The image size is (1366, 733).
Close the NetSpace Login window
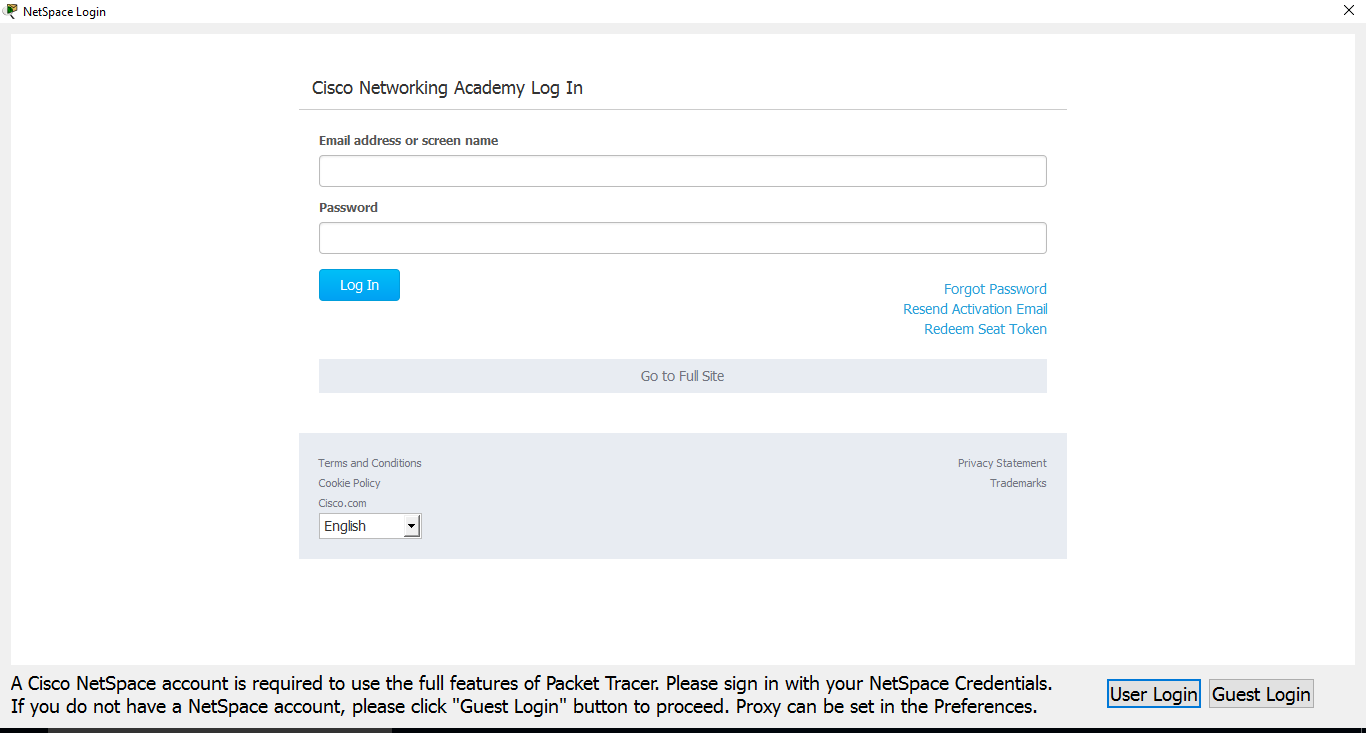tap(1349, 10)
